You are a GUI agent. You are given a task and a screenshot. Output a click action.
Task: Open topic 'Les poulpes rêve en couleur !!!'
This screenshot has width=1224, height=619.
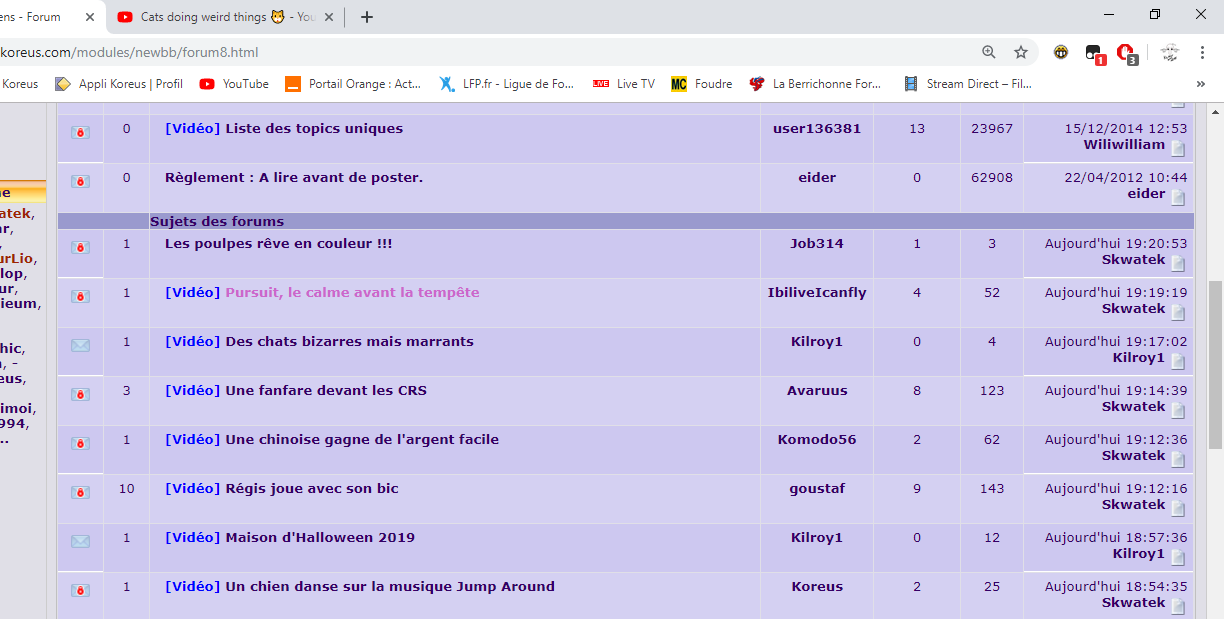278,243
